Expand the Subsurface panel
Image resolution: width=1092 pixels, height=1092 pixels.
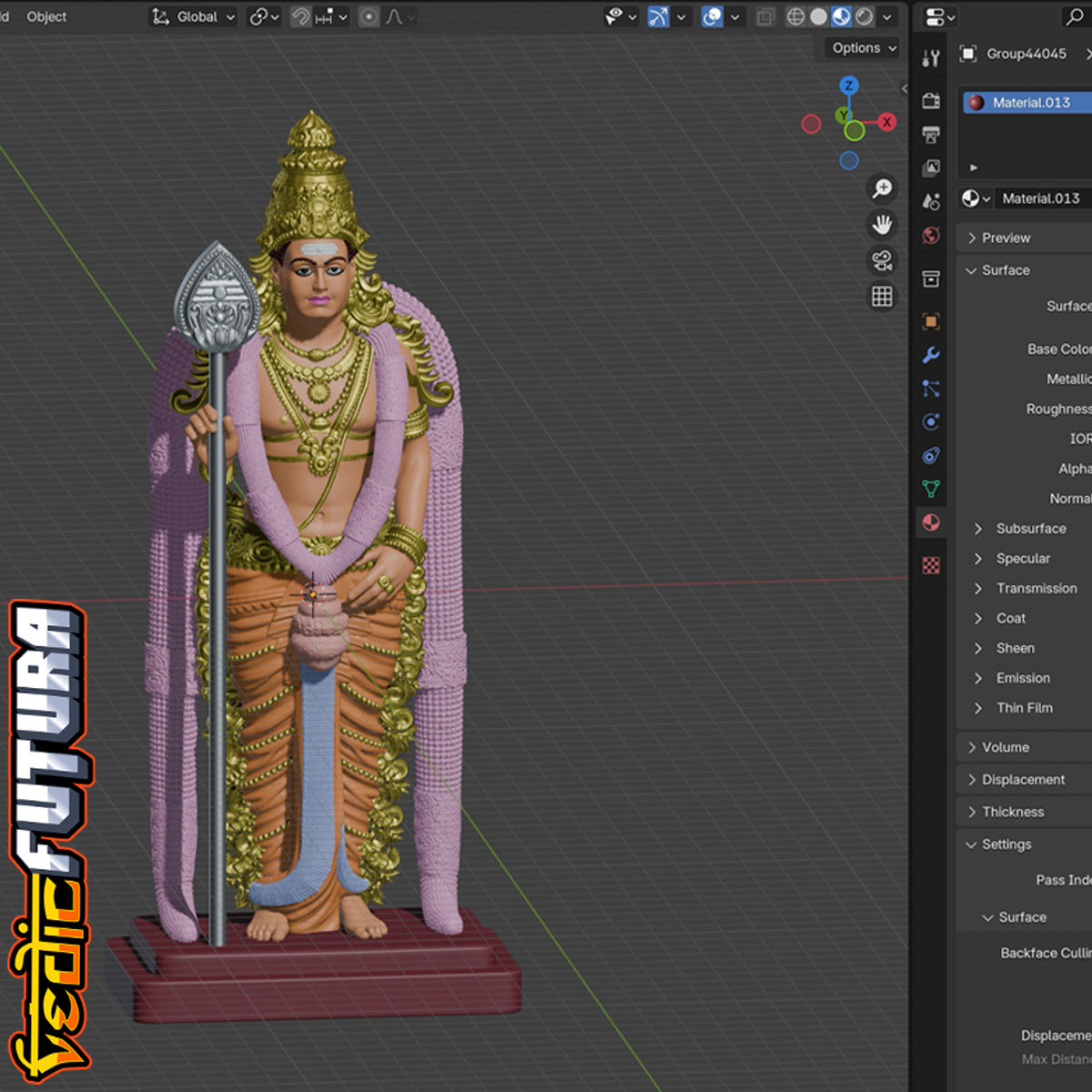pyautogui.click(x=1030, y=529)
